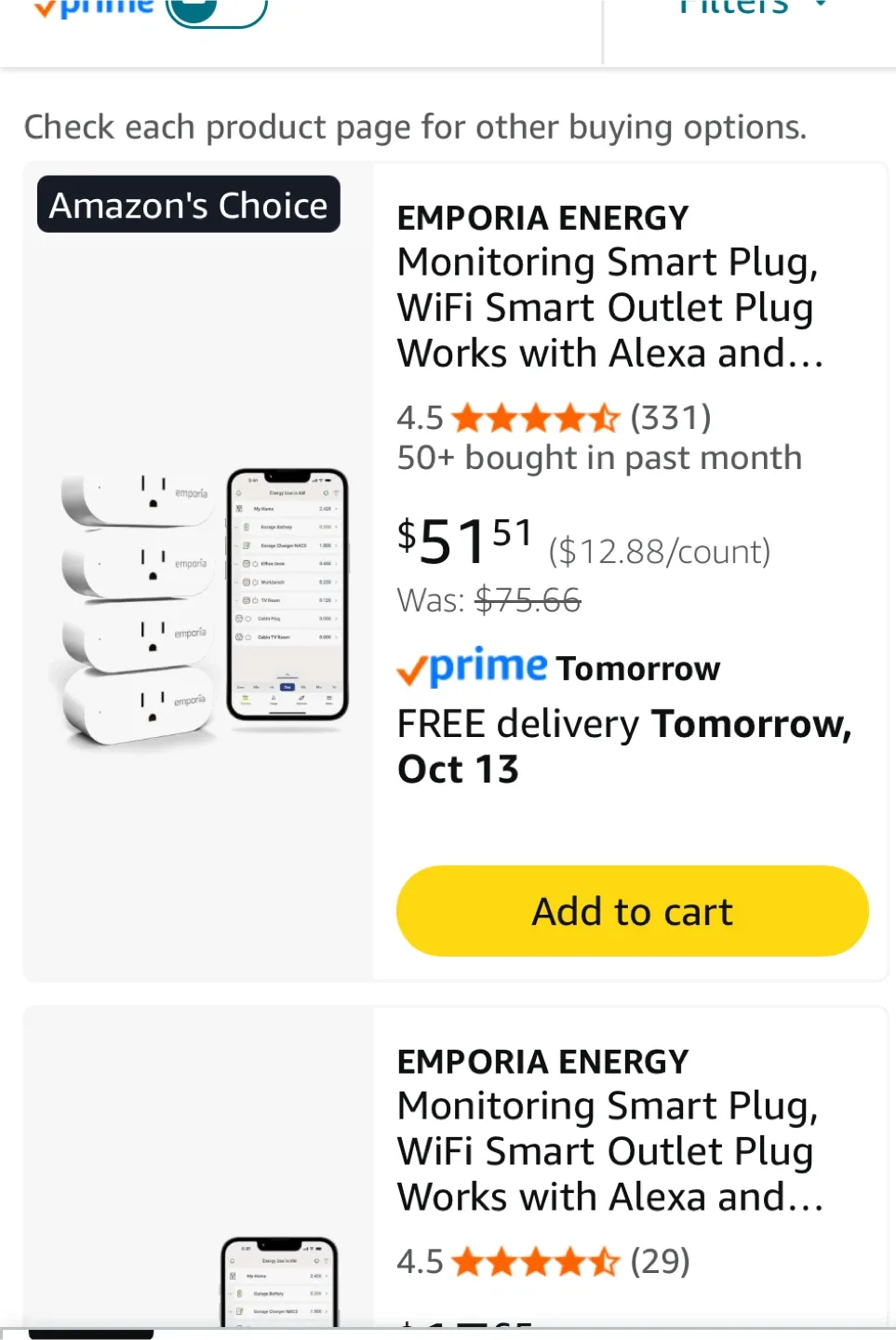Open the 331 reviews link
This screenshot has width=896, height=1340.
[671, 418]
